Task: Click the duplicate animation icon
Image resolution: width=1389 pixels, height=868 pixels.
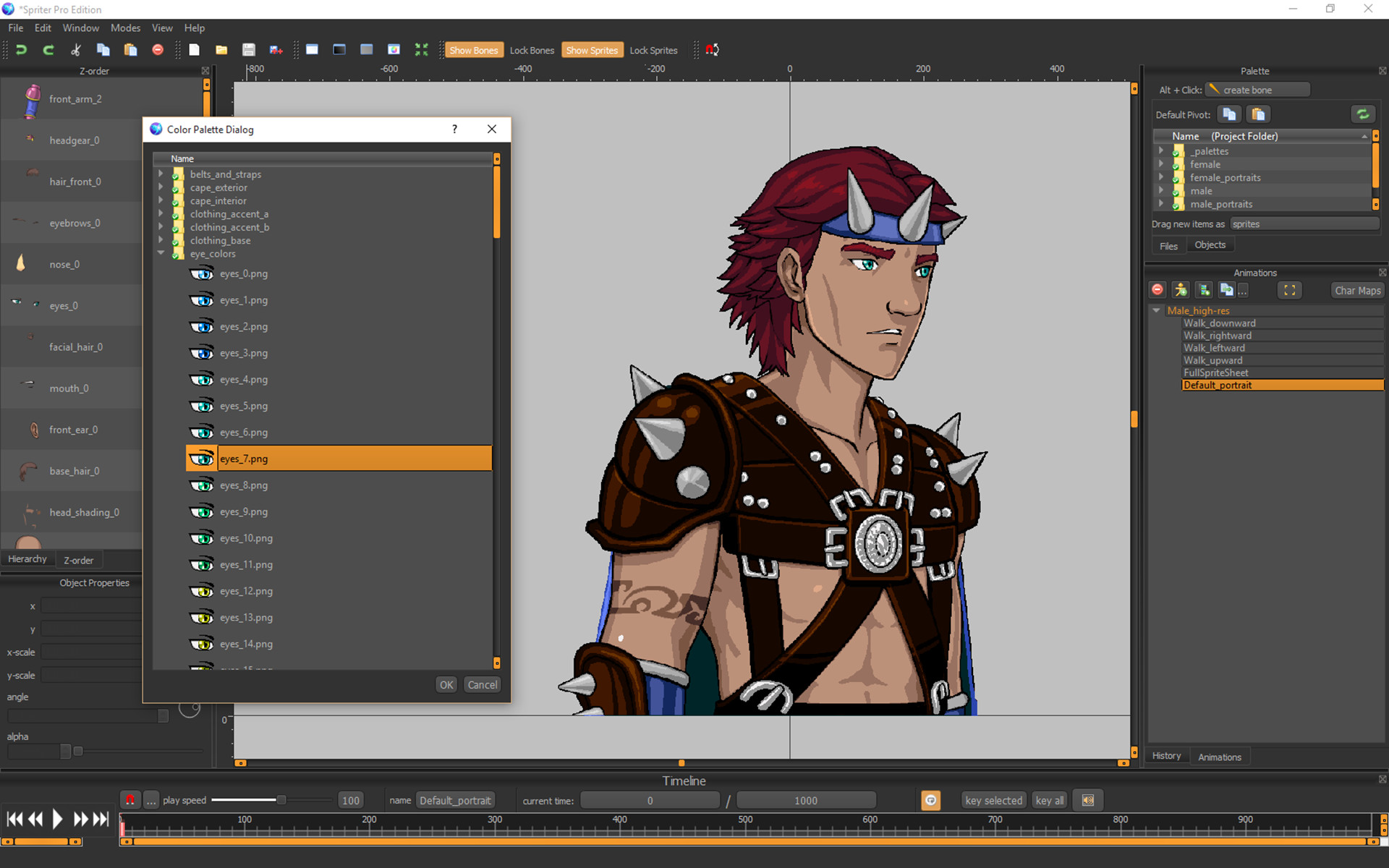Action: coord(1228,289)
